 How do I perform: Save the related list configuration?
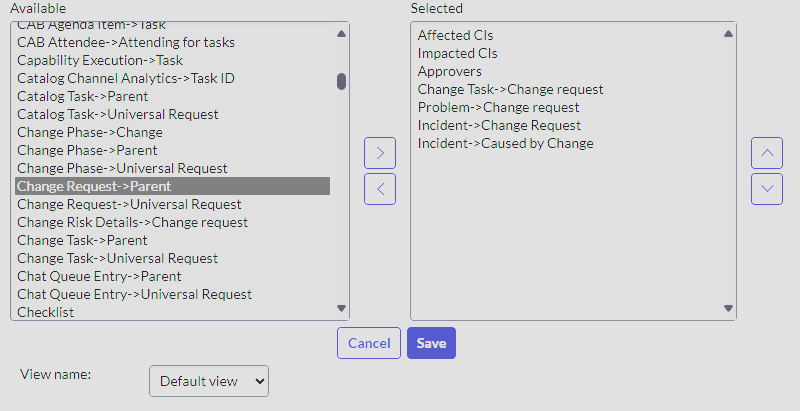(431, 343)
